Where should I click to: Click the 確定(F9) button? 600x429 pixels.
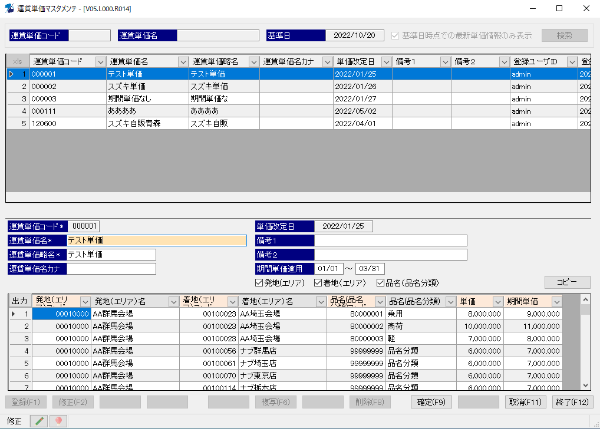(431, 402)
